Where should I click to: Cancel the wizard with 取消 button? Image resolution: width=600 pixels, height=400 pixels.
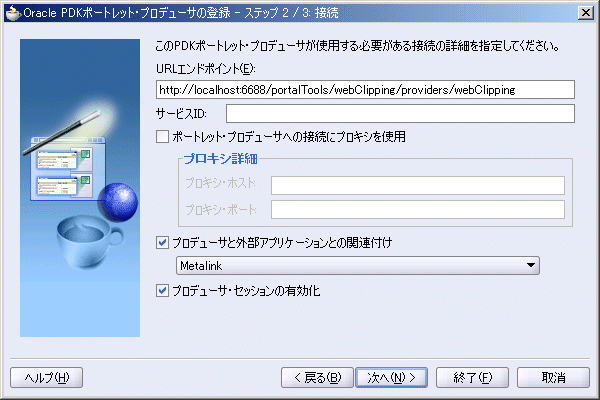pos(553,378)
